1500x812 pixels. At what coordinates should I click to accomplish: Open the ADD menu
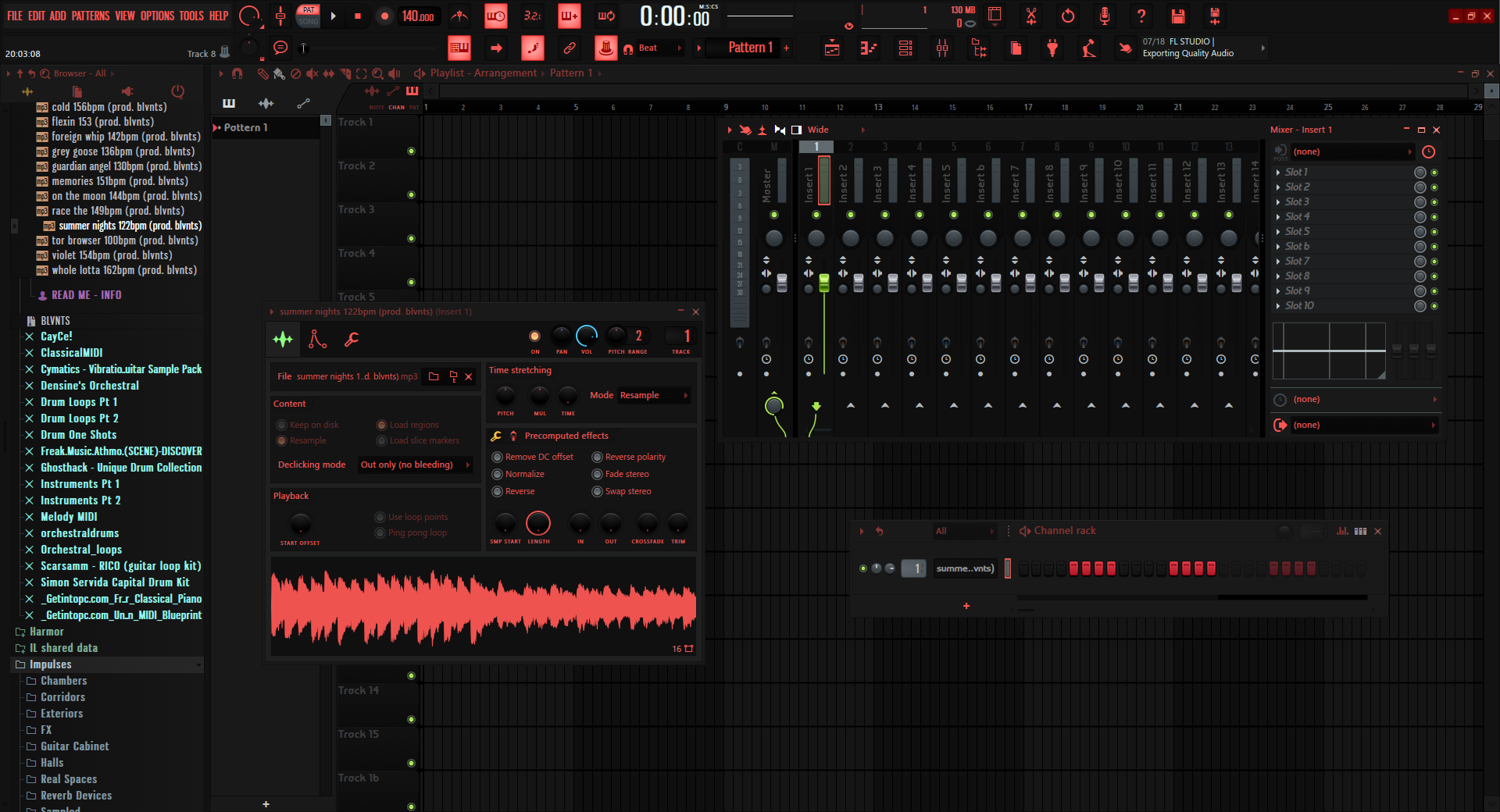[58, 16]
